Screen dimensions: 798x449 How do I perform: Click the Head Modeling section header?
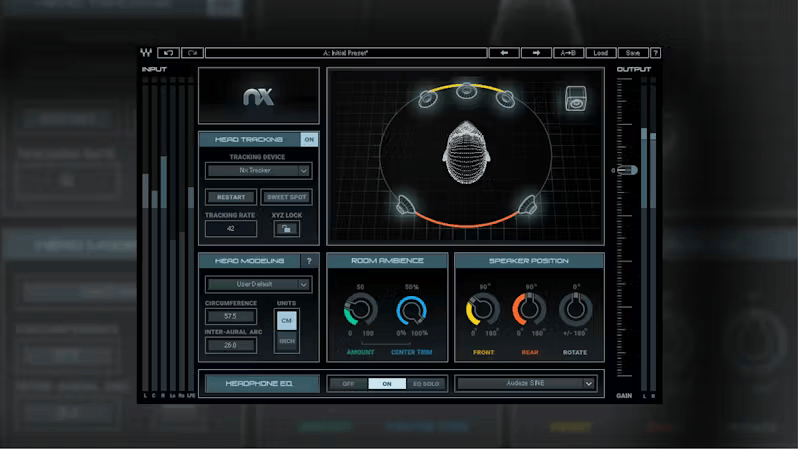[x=249, y=261]
